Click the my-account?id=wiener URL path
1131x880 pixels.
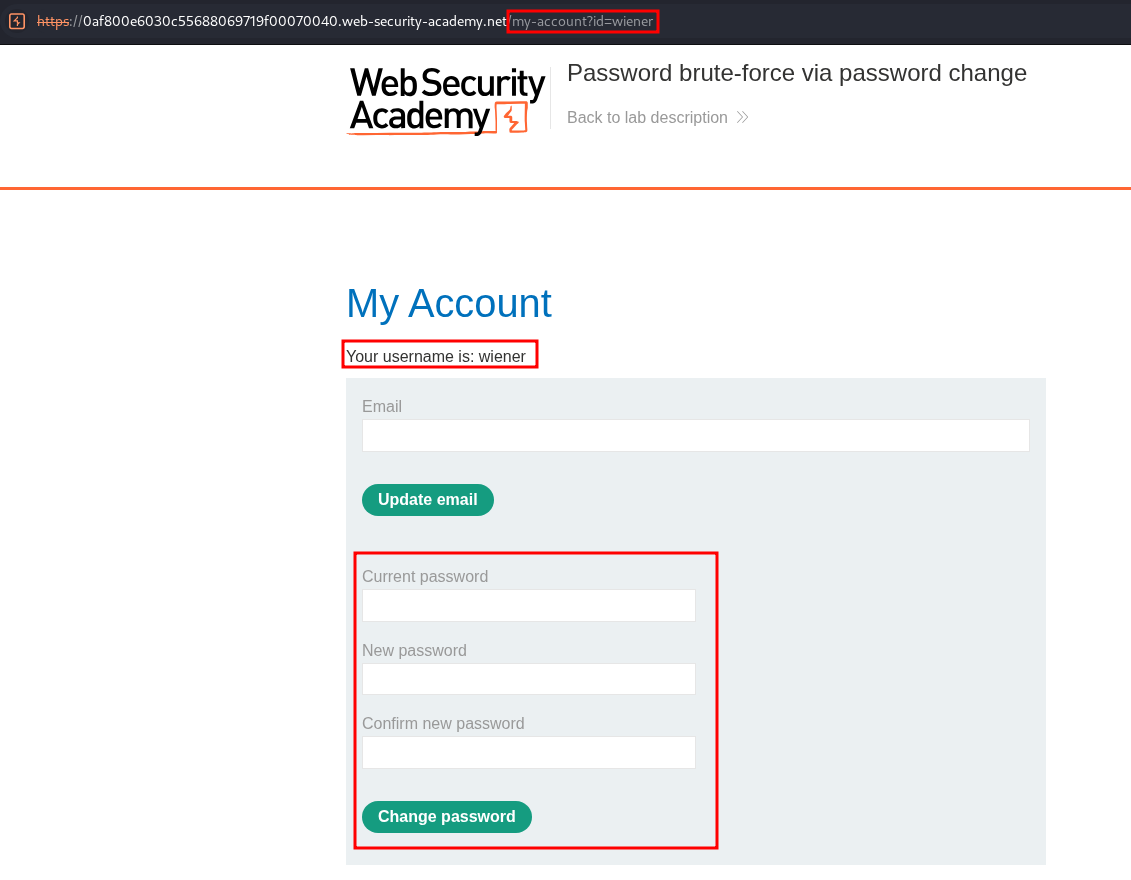point(583,22)
